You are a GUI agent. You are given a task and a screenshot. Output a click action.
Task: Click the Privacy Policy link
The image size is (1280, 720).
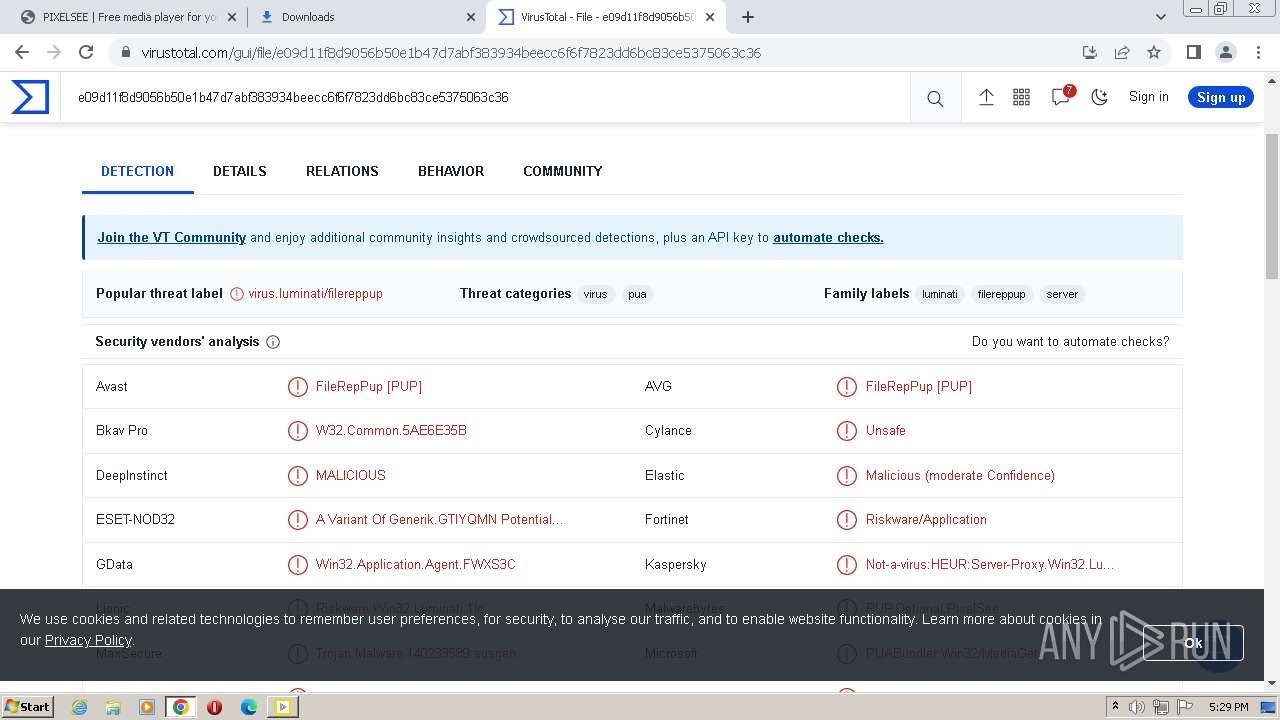pyautogui.click(x=88, y=640)
